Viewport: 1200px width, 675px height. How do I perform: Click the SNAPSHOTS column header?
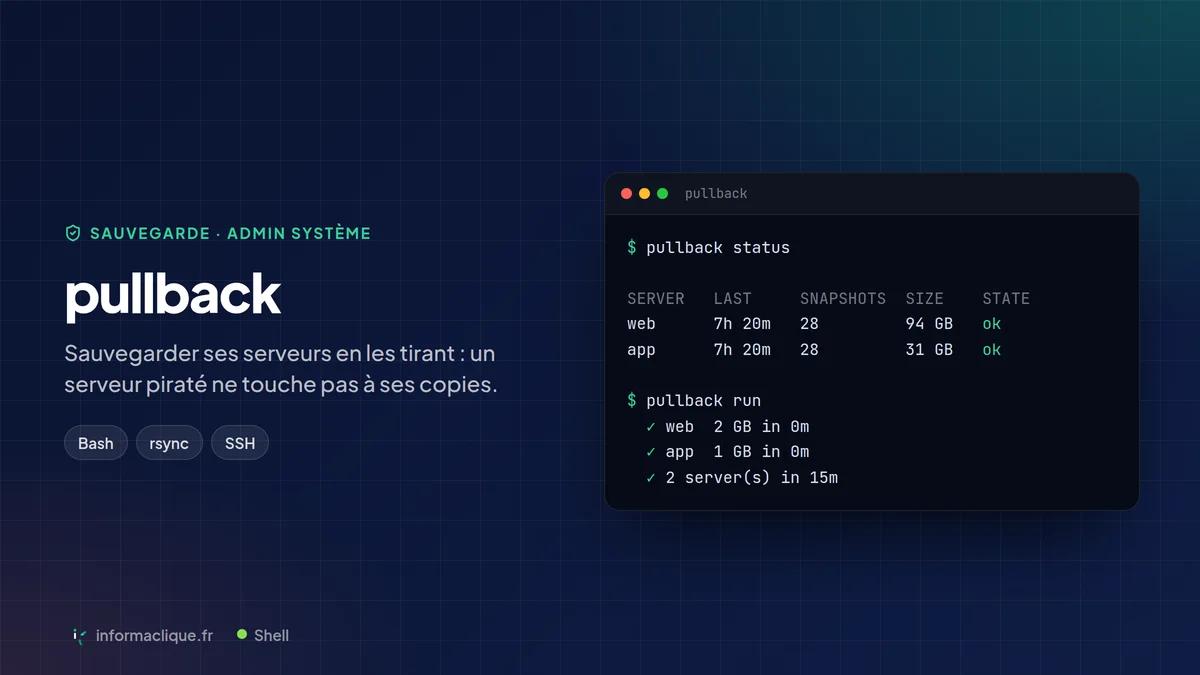(x=843, y=298)
